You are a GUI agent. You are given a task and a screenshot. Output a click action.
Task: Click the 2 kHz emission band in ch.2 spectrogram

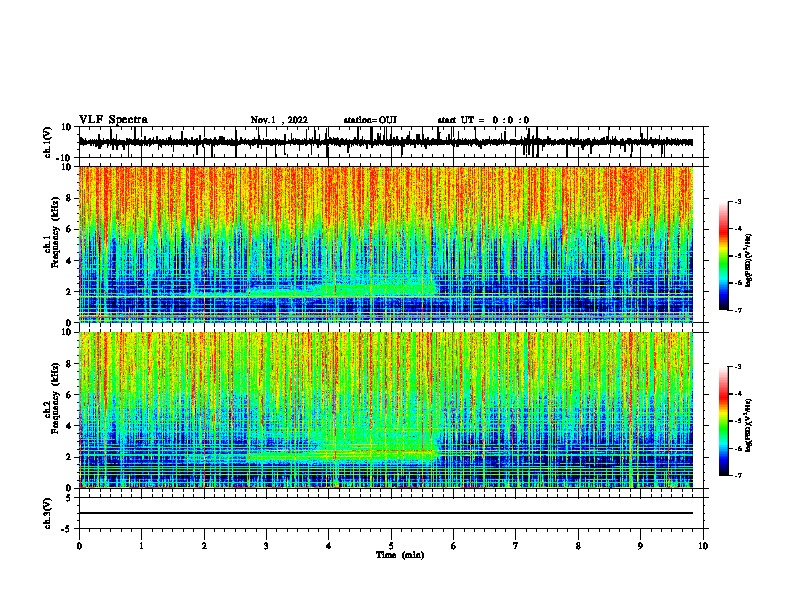343,455
